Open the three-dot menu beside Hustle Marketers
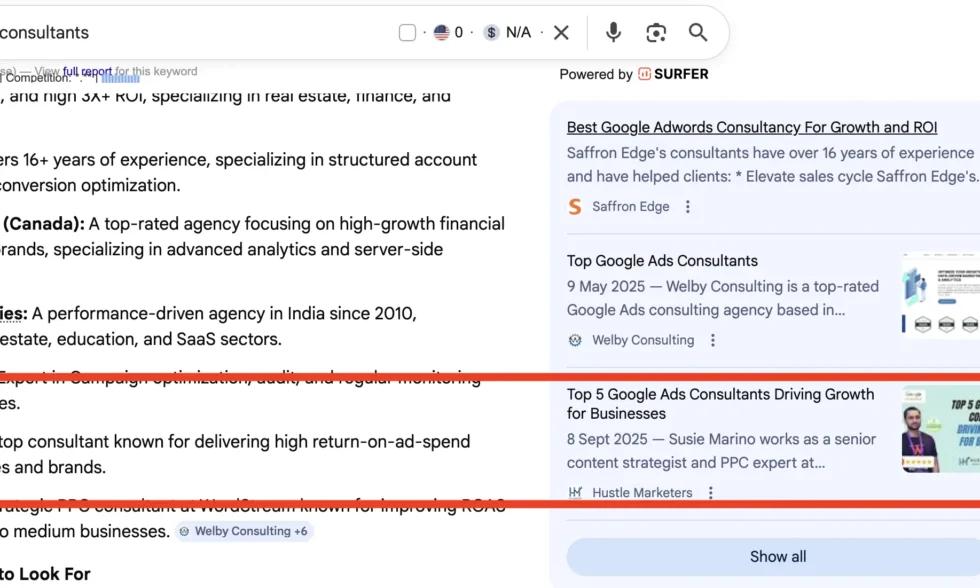This screenshot has width=980, height=588. (x=710, y=492)
